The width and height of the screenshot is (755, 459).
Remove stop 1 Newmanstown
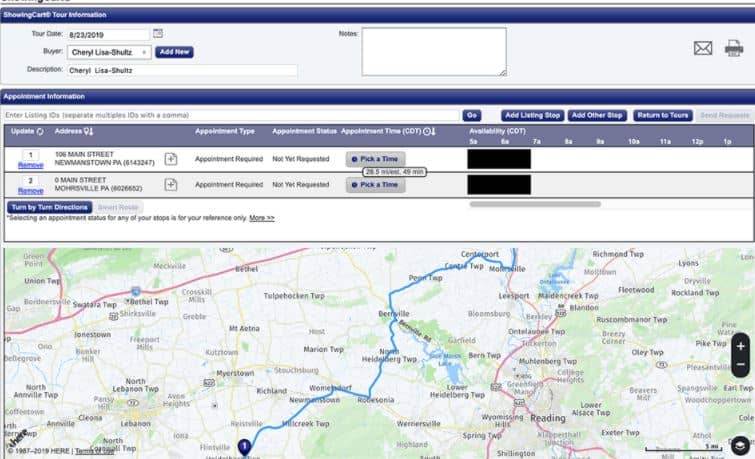click(x=30, y=165)
